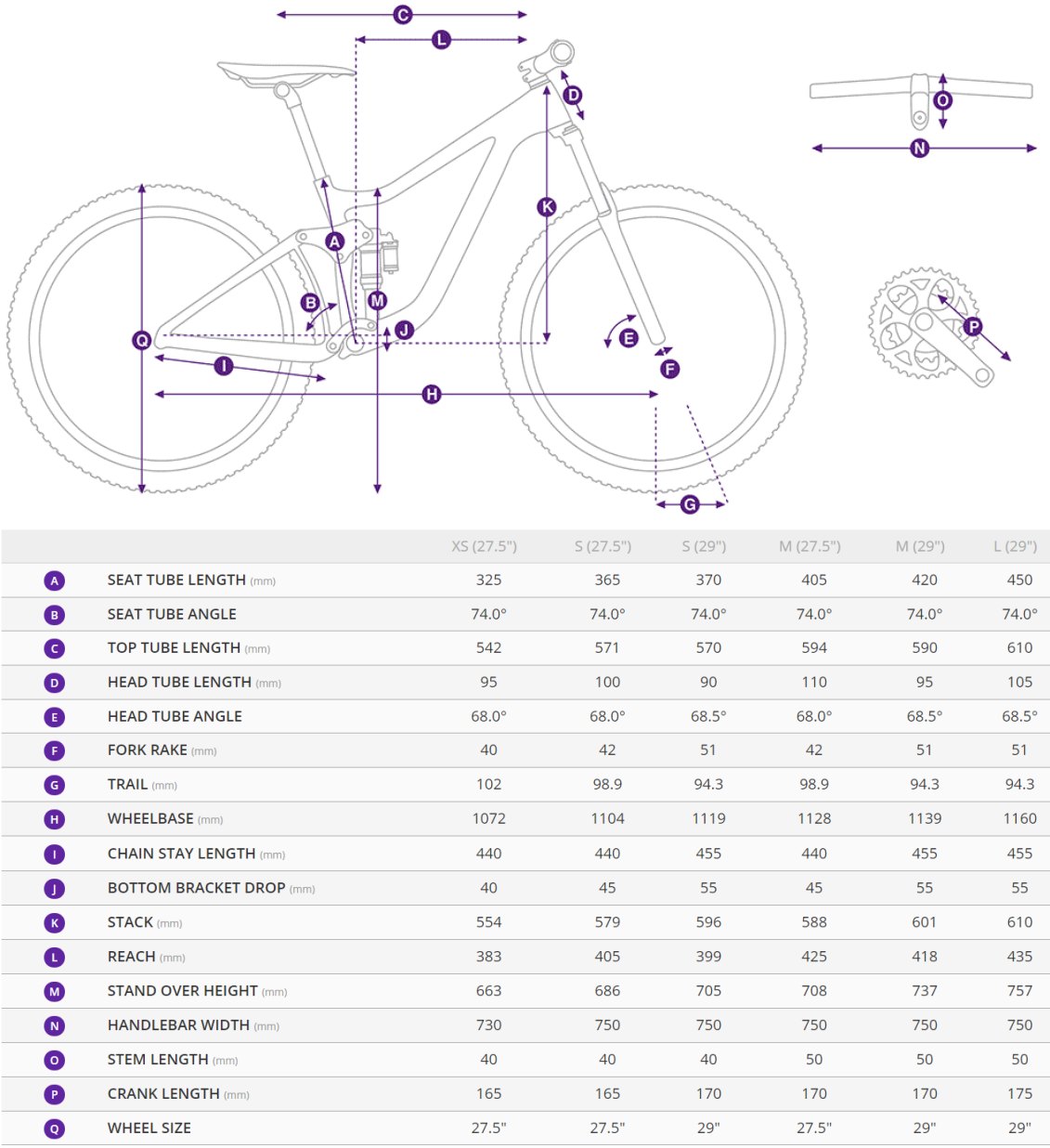
Task: Select the XS (27.5") size column header
Action: 484,546
